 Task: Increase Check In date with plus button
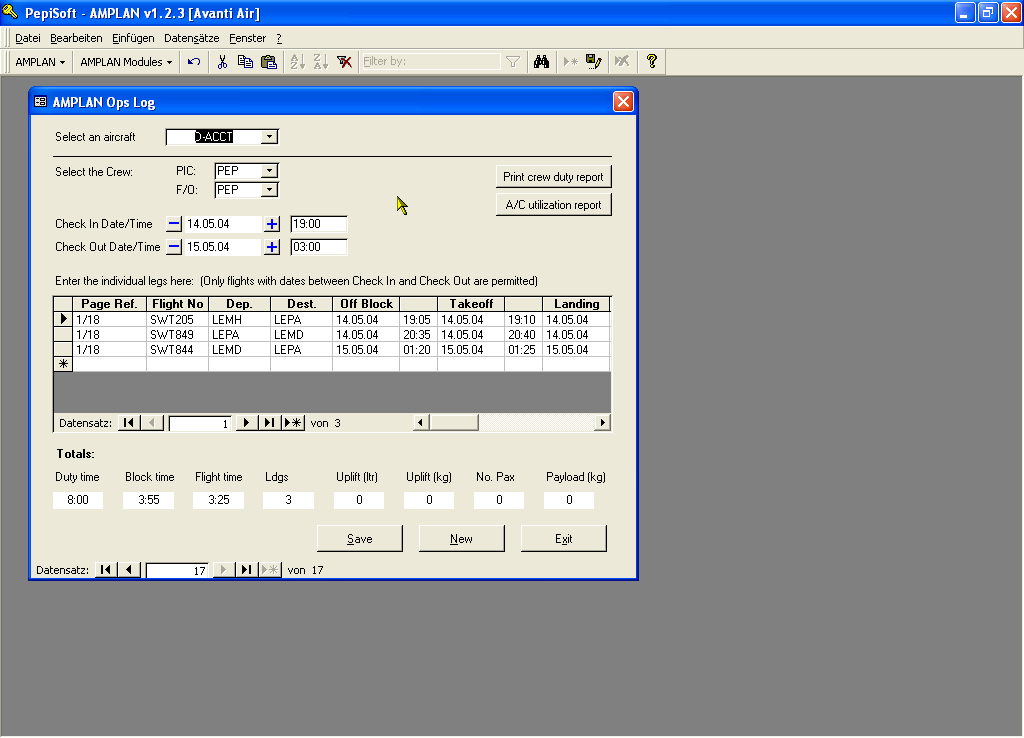[272, 224]
